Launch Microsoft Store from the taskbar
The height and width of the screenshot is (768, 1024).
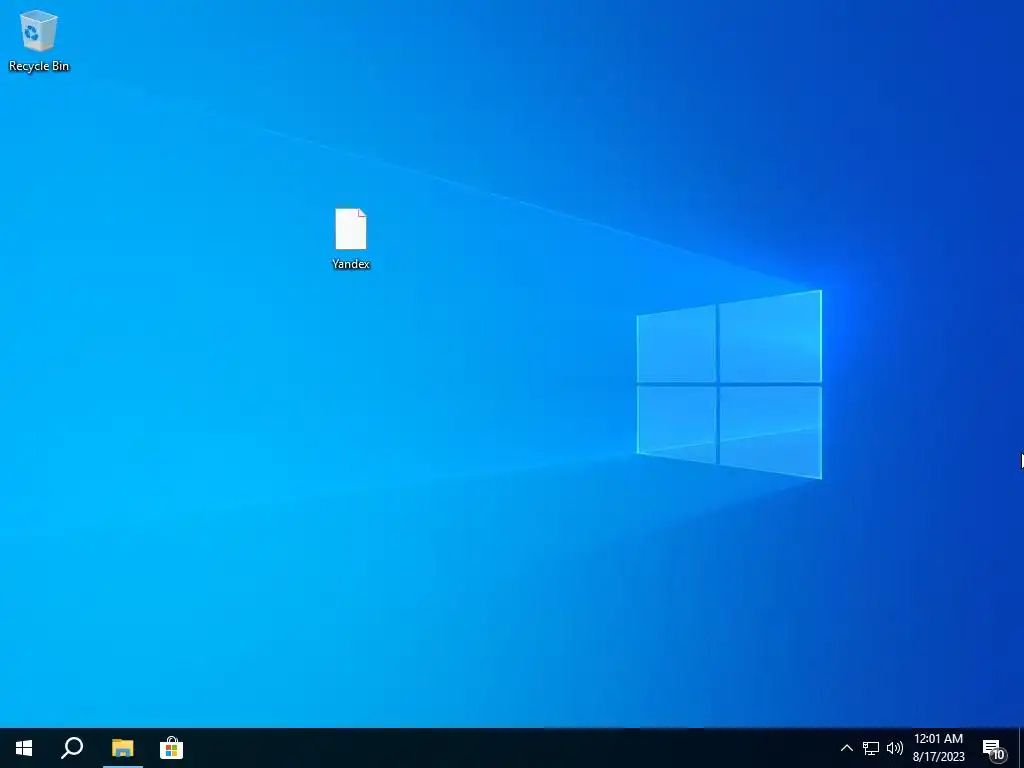(171, 748)
